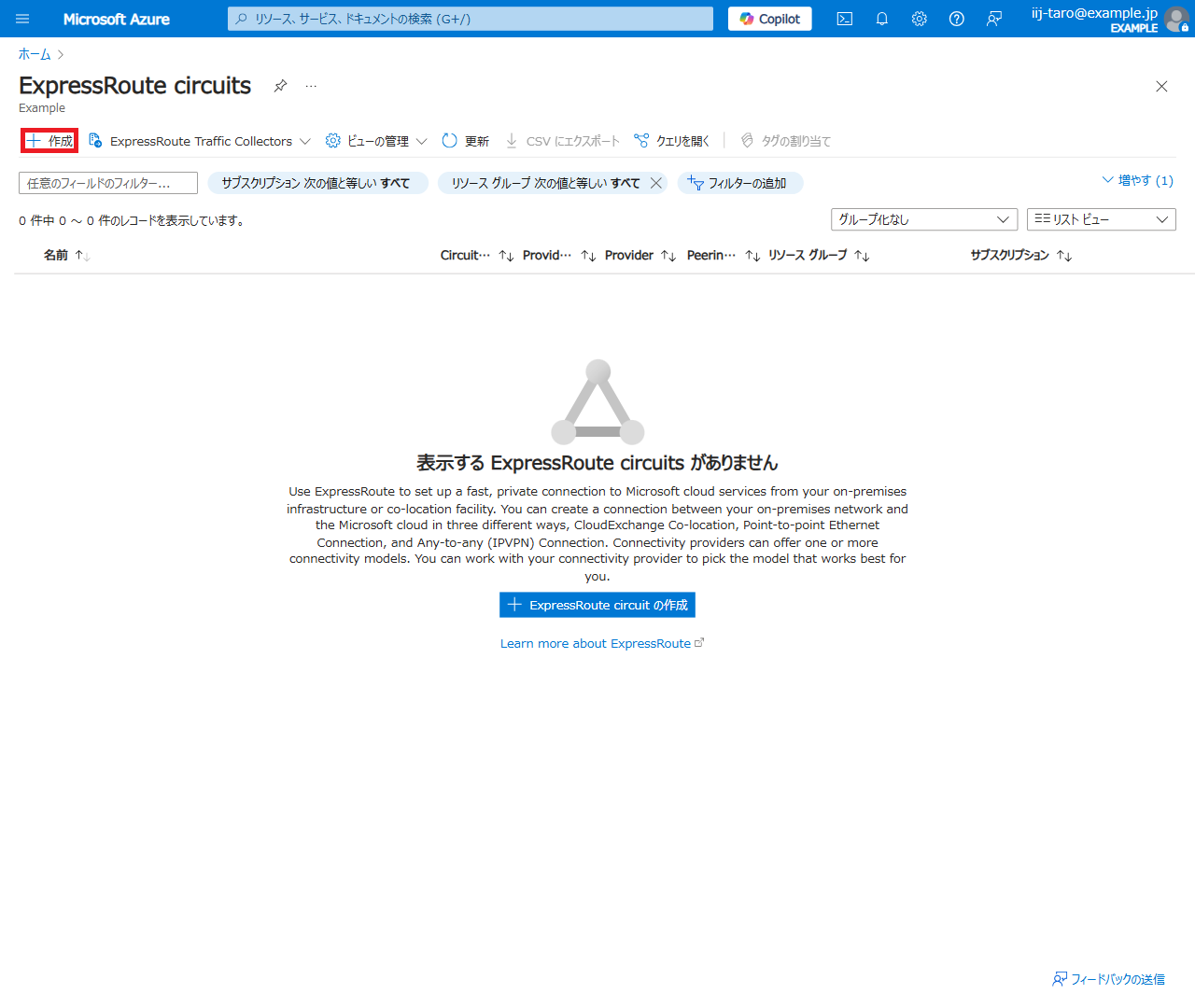Click CSV にエクスポート
Image resolution: width=1195 pixels, height=1008 pixels.
[562, 141]
